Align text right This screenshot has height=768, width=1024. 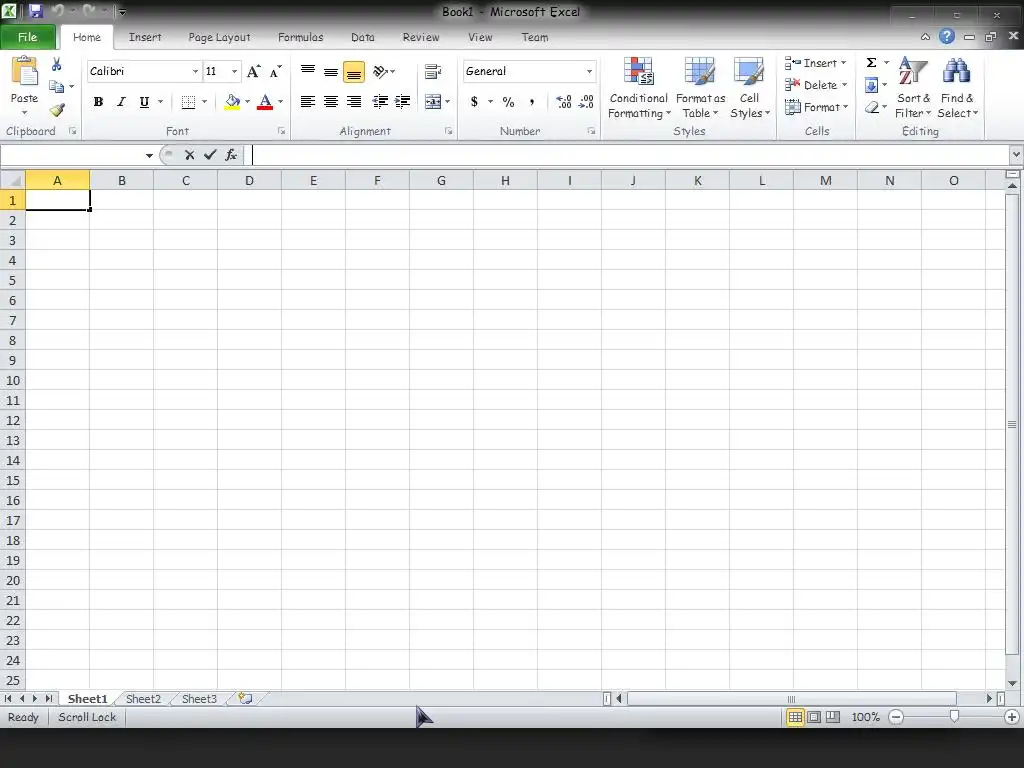pos(353,101)
